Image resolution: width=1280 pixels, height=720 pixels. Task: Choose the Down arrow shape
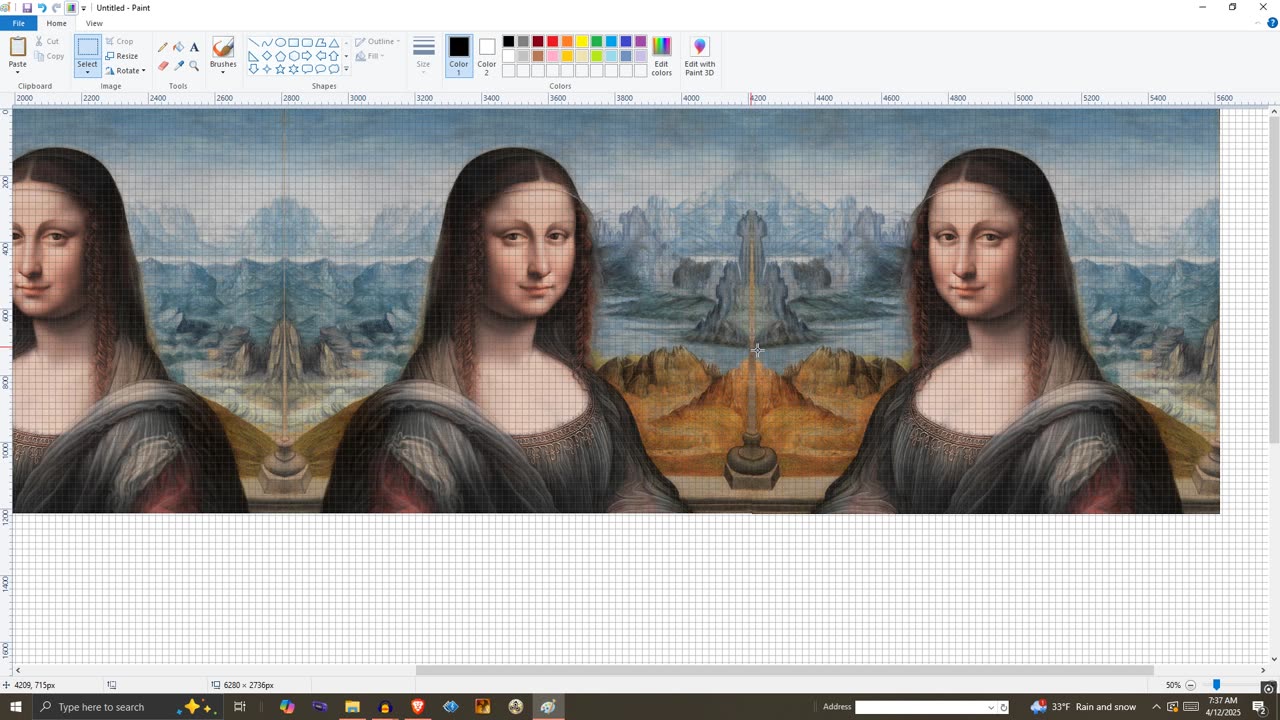254,69
